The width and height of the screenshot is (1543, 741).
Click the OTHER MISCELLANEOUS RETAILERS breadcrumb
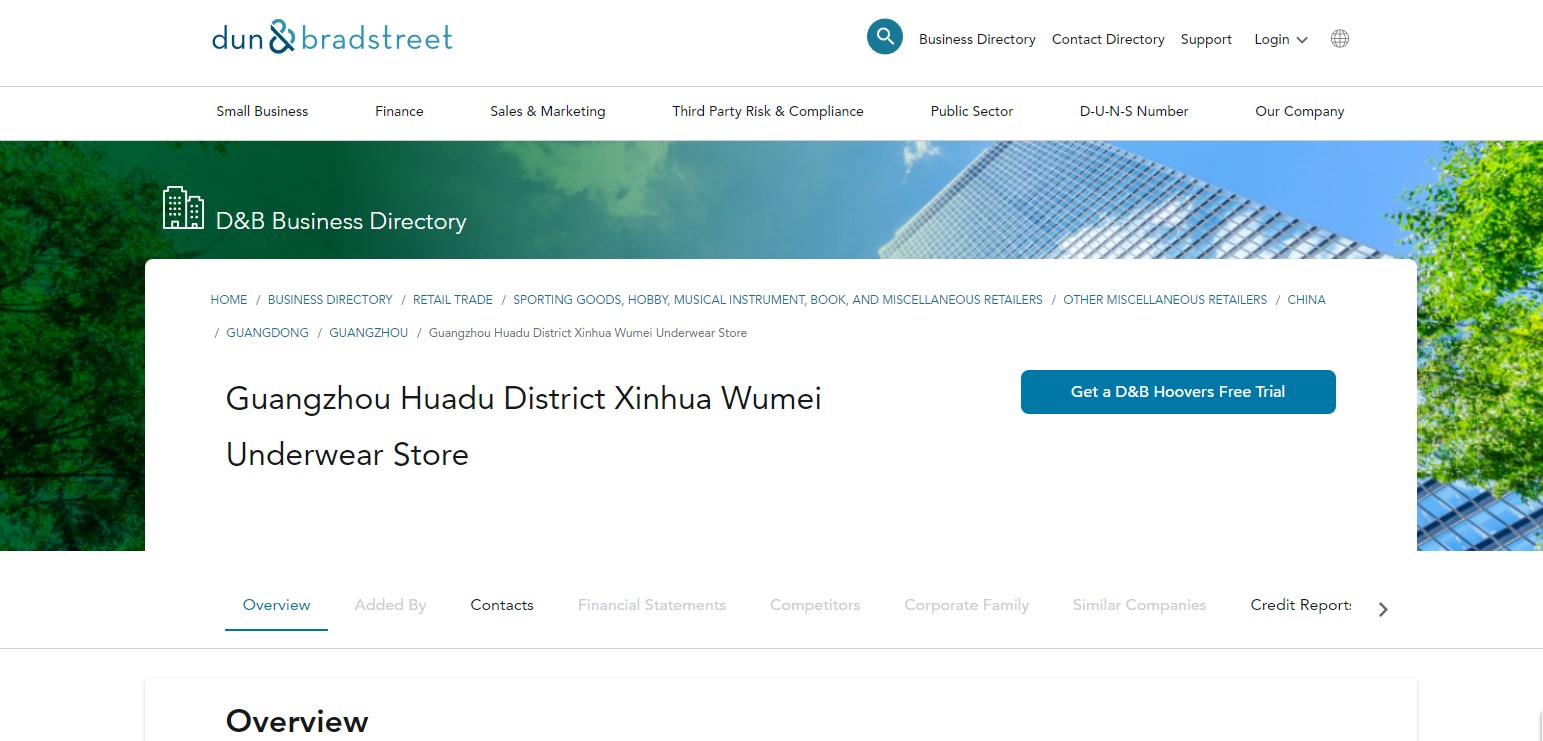click(1164, 300)
